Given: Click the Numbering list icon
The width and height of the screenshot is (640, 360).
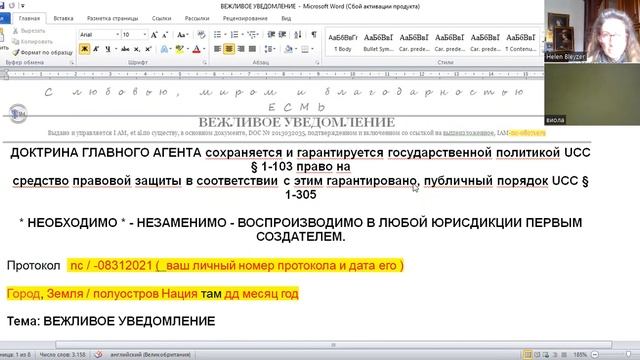Looking at the screenshot, I should click(234, 35).
